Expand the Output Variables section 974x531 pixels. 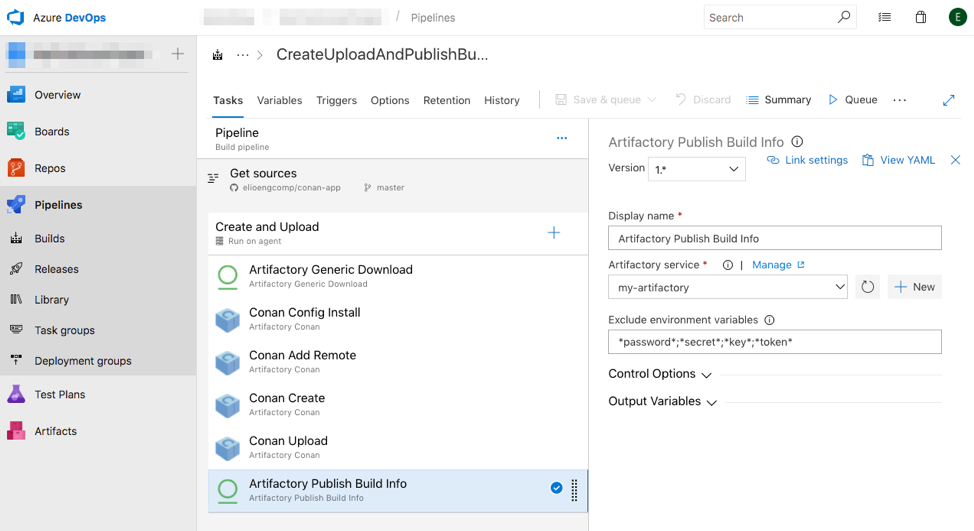click(662, 402)
